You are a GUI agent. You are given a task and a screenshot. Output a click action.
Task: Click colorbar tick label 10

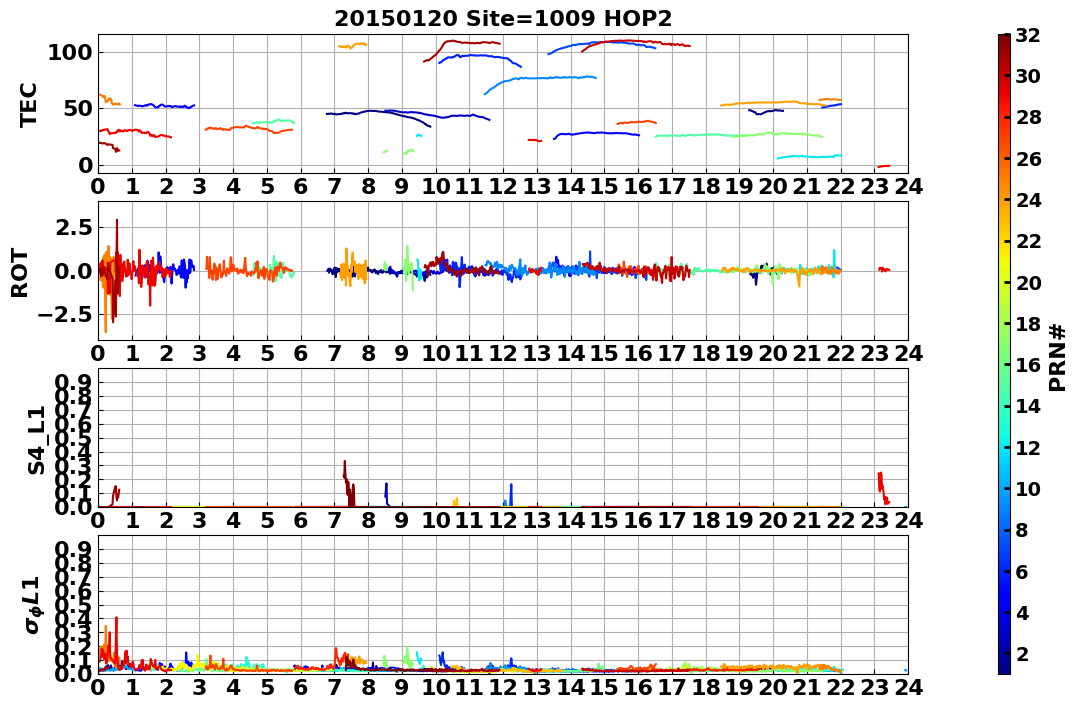[x=1028, y=488]
